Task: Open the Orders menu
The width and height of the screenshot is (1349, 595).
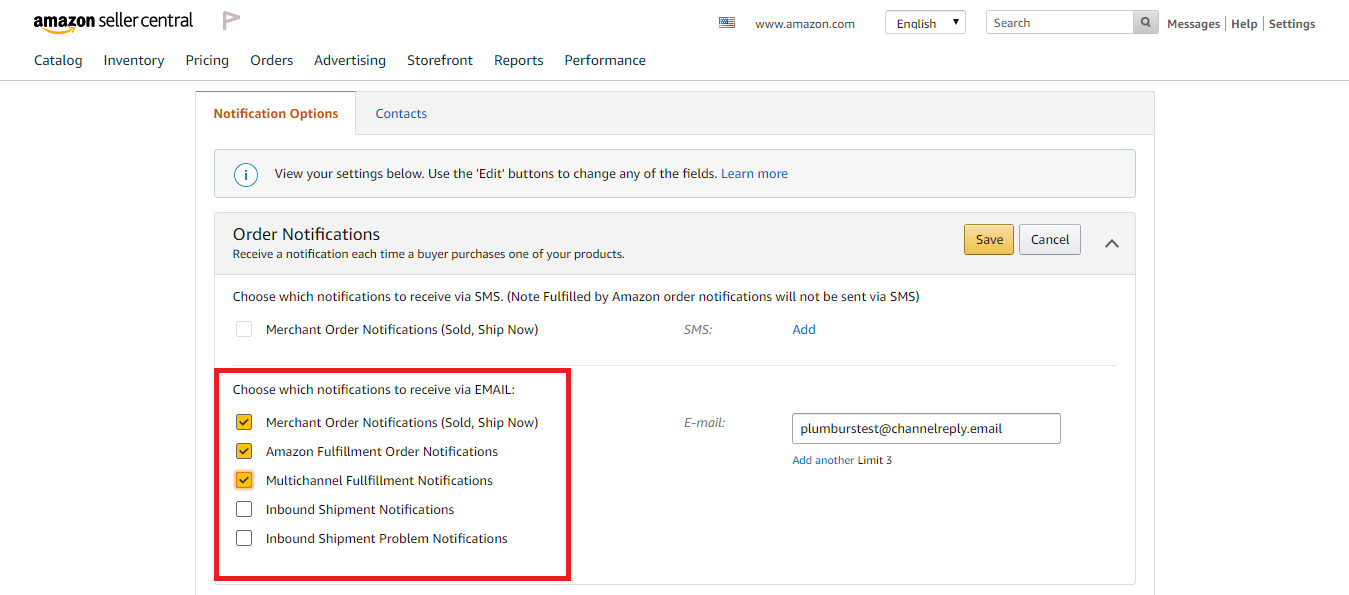Action: pos(272,60)
